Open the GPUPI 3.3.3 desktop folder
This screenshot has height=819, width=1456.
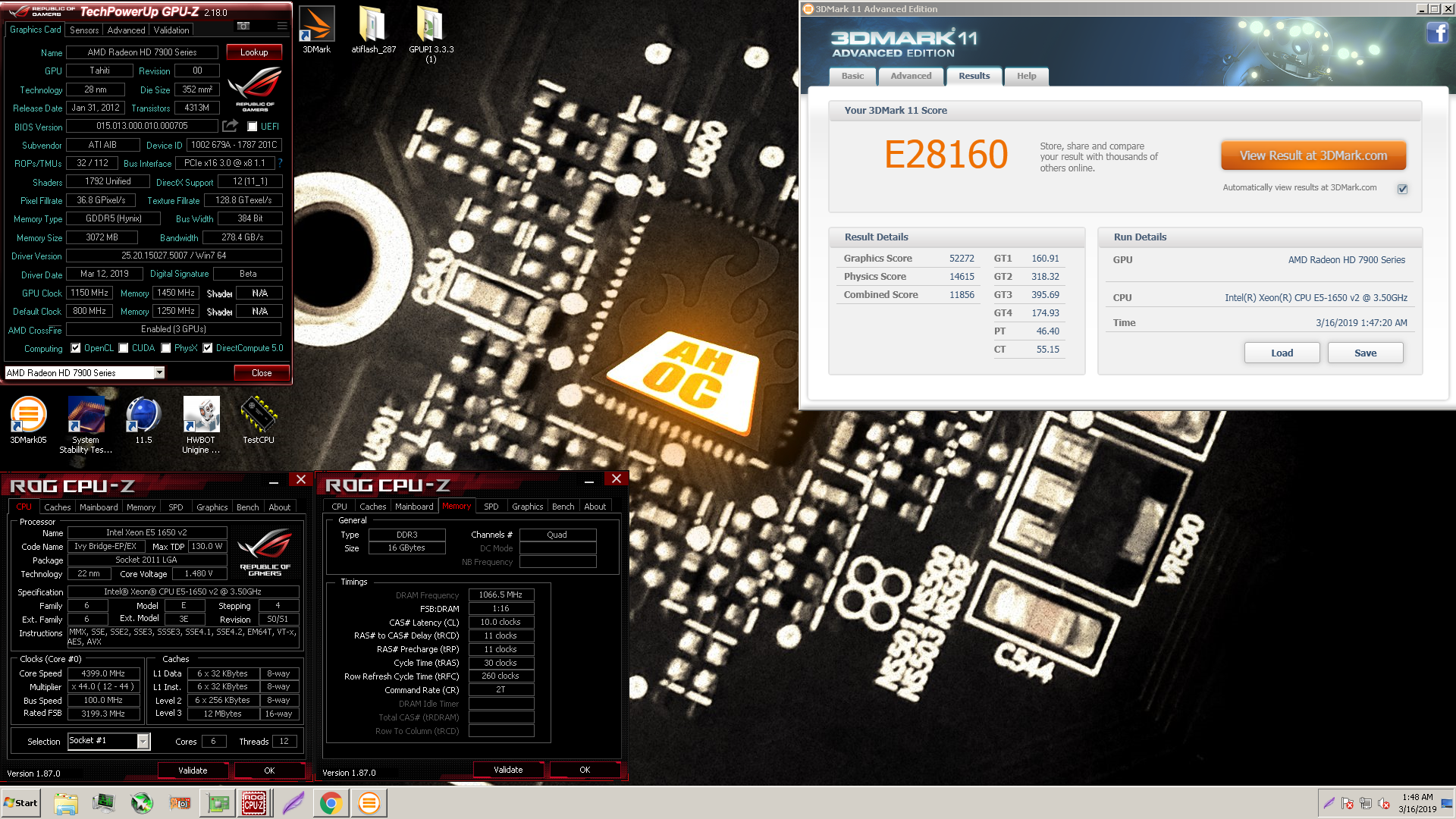[431, 34]
